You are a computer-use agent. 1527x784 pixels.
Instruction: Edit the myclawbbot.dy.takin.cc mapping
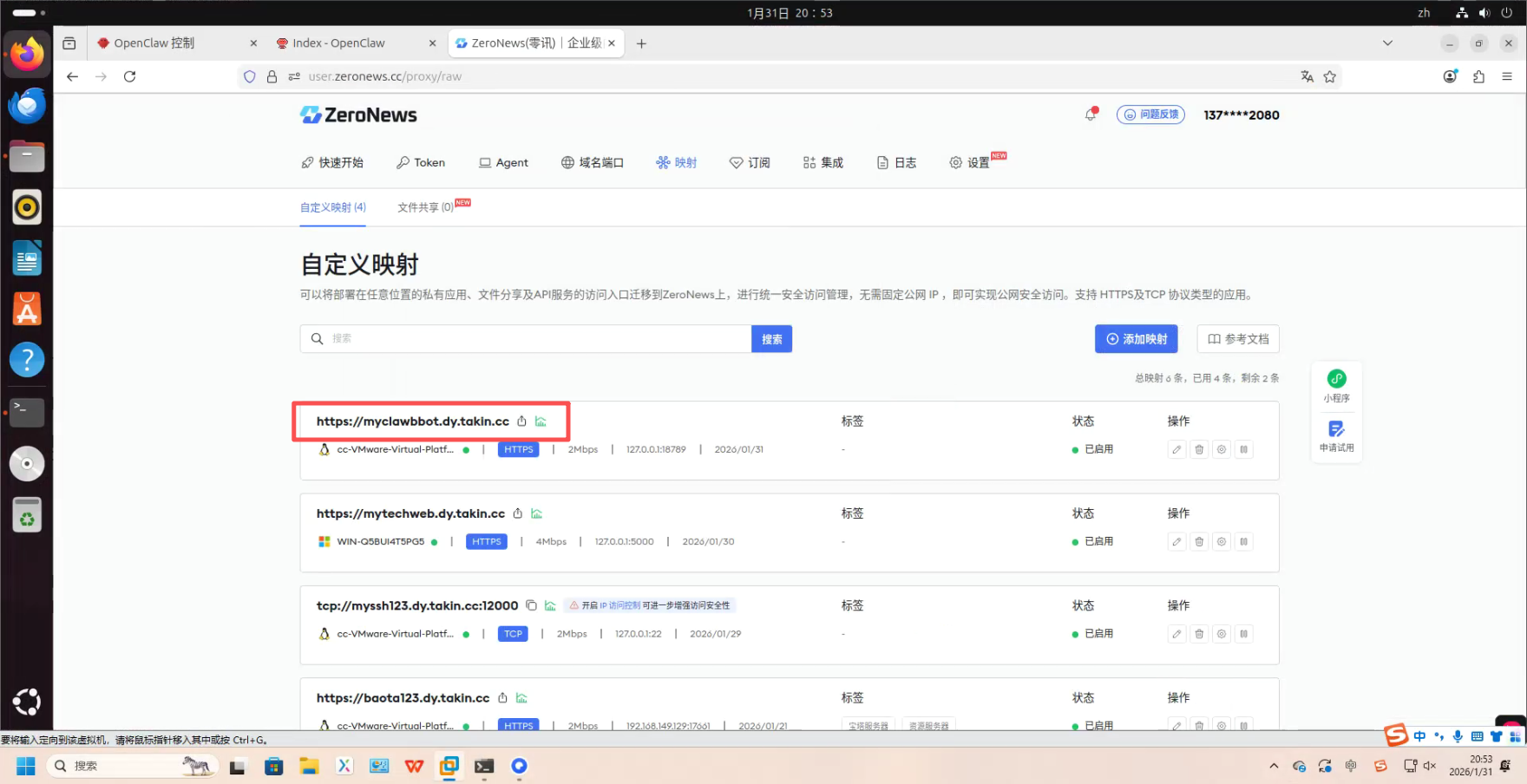(x=1176, y=449)
